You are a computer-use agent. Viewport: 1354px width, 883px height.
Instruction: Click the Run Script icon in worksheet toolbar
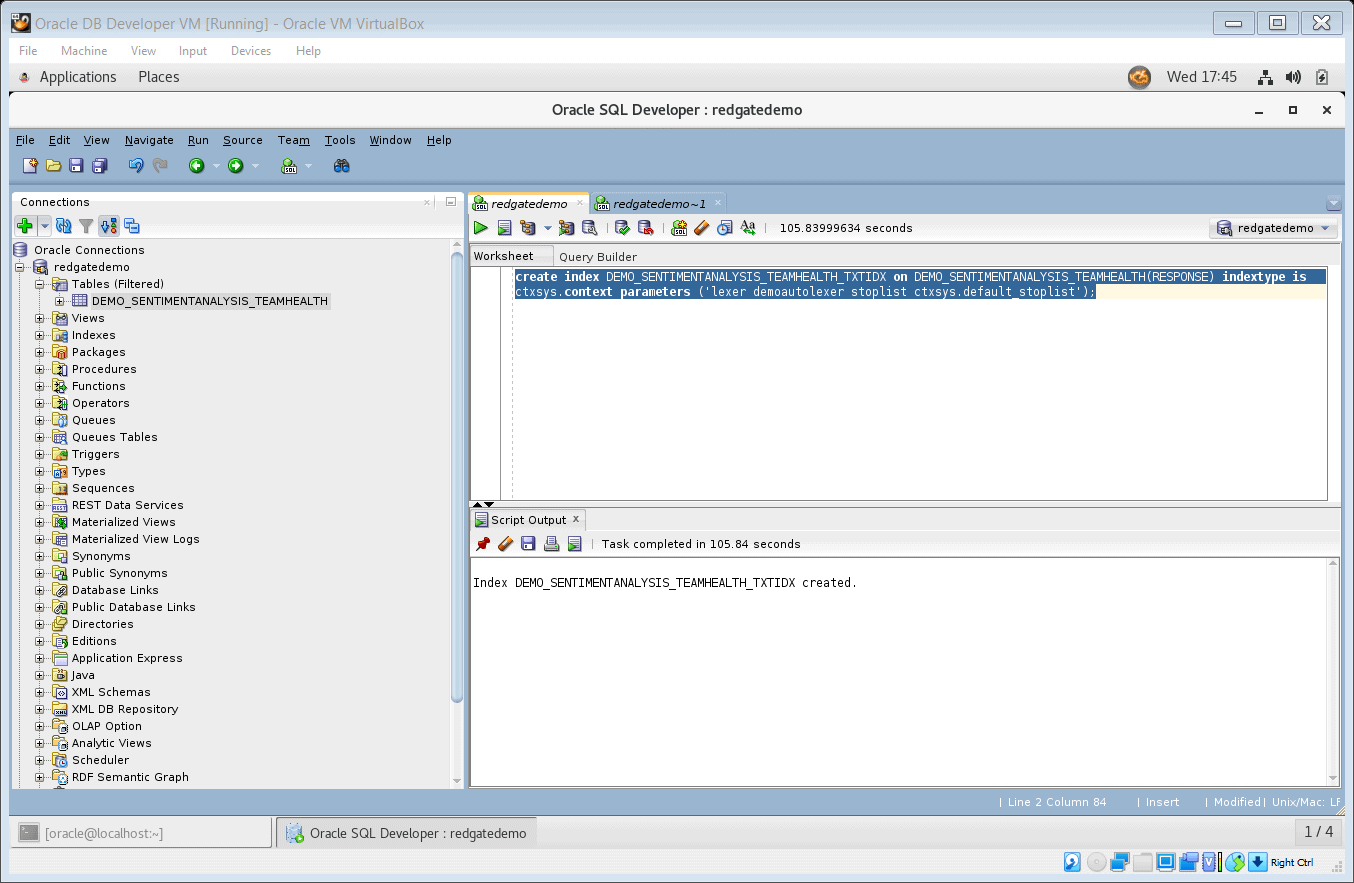click(x=504, y=228)
